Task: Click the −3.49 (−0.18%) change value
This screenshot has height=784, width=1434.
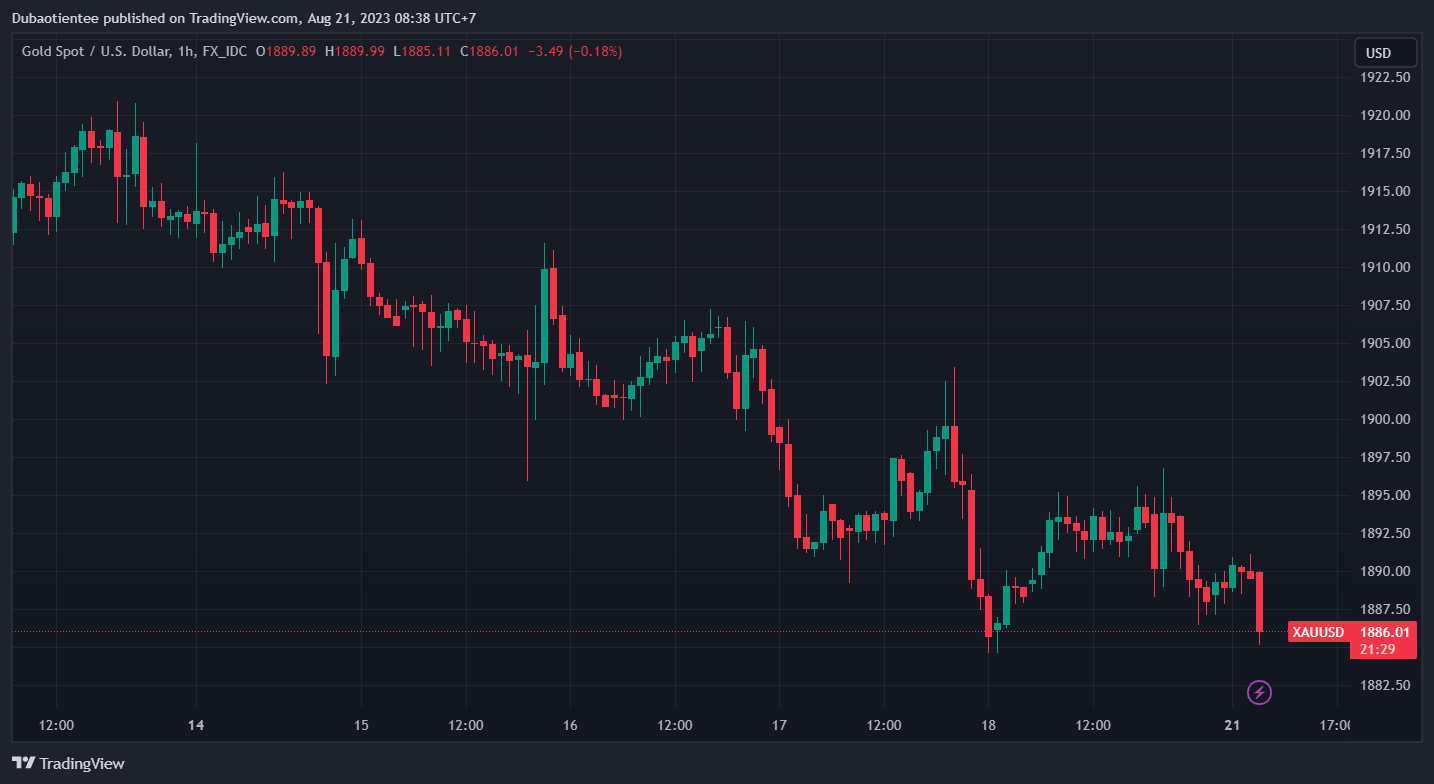Action: pos(574,51)
